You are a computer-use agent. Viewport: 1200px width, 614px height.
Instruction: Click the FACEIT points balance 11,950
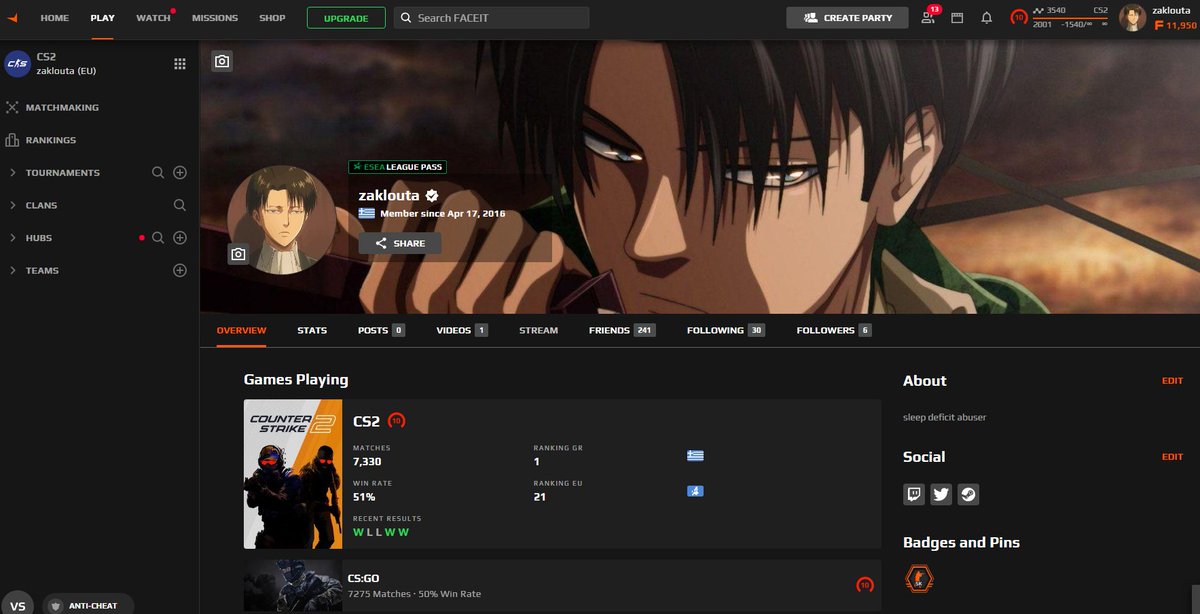1175,25
